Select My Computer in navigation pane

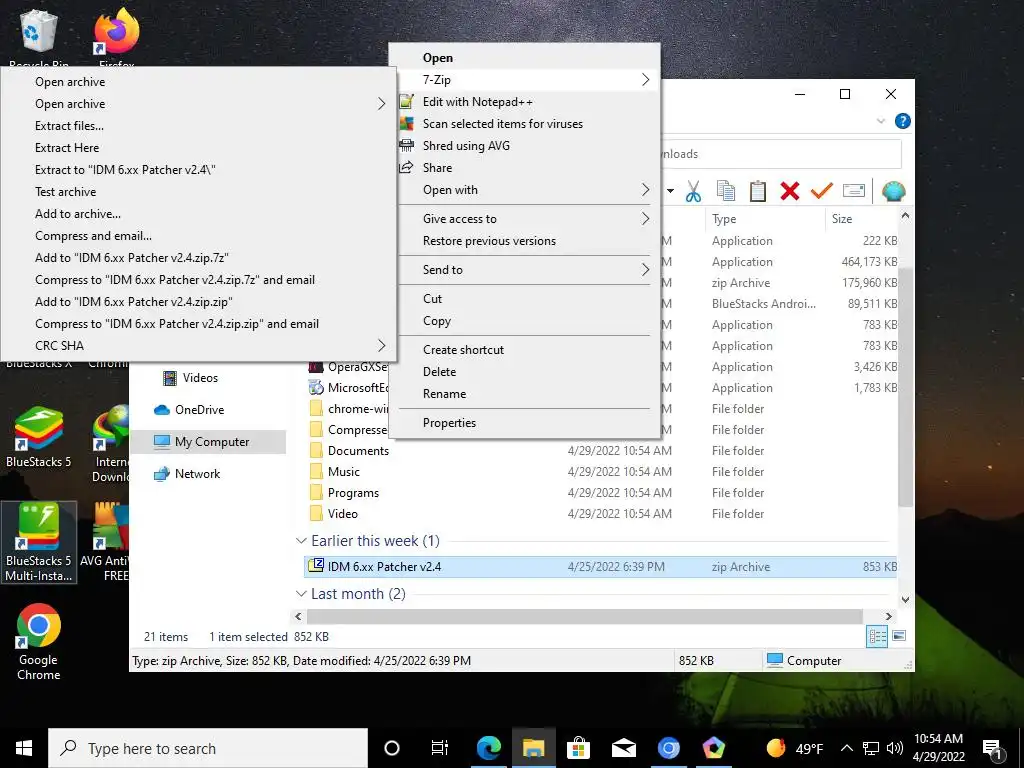[208, 442]
